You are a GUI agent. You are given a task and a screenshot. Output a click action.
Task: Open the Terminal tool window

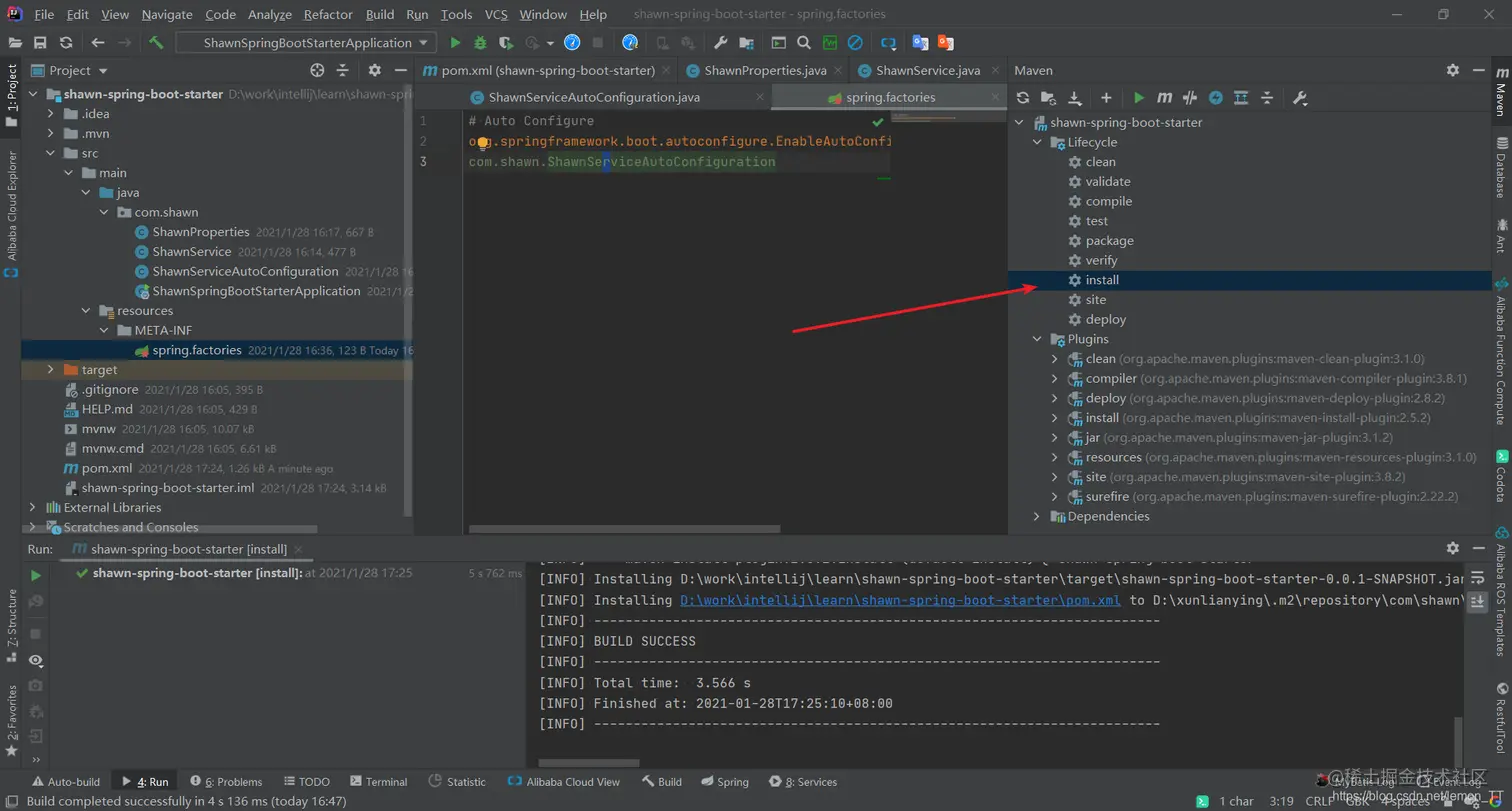[377, 782]
